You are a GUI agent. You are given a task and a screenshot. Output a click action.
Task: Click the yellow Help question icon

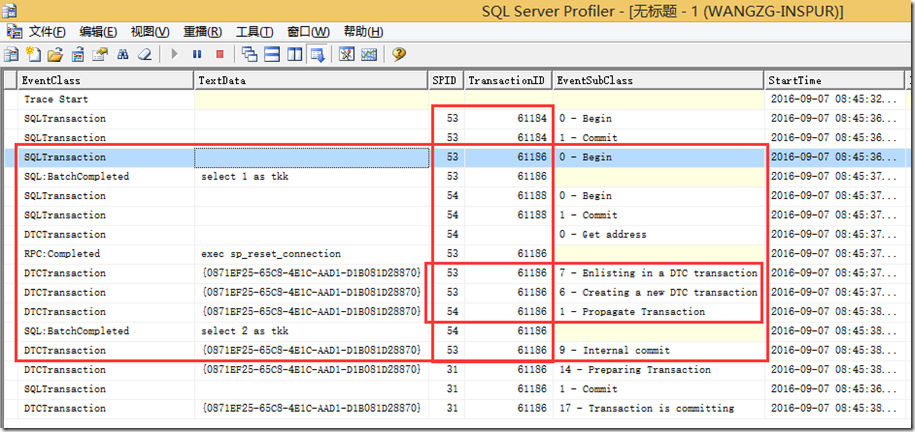coord(399,54)
